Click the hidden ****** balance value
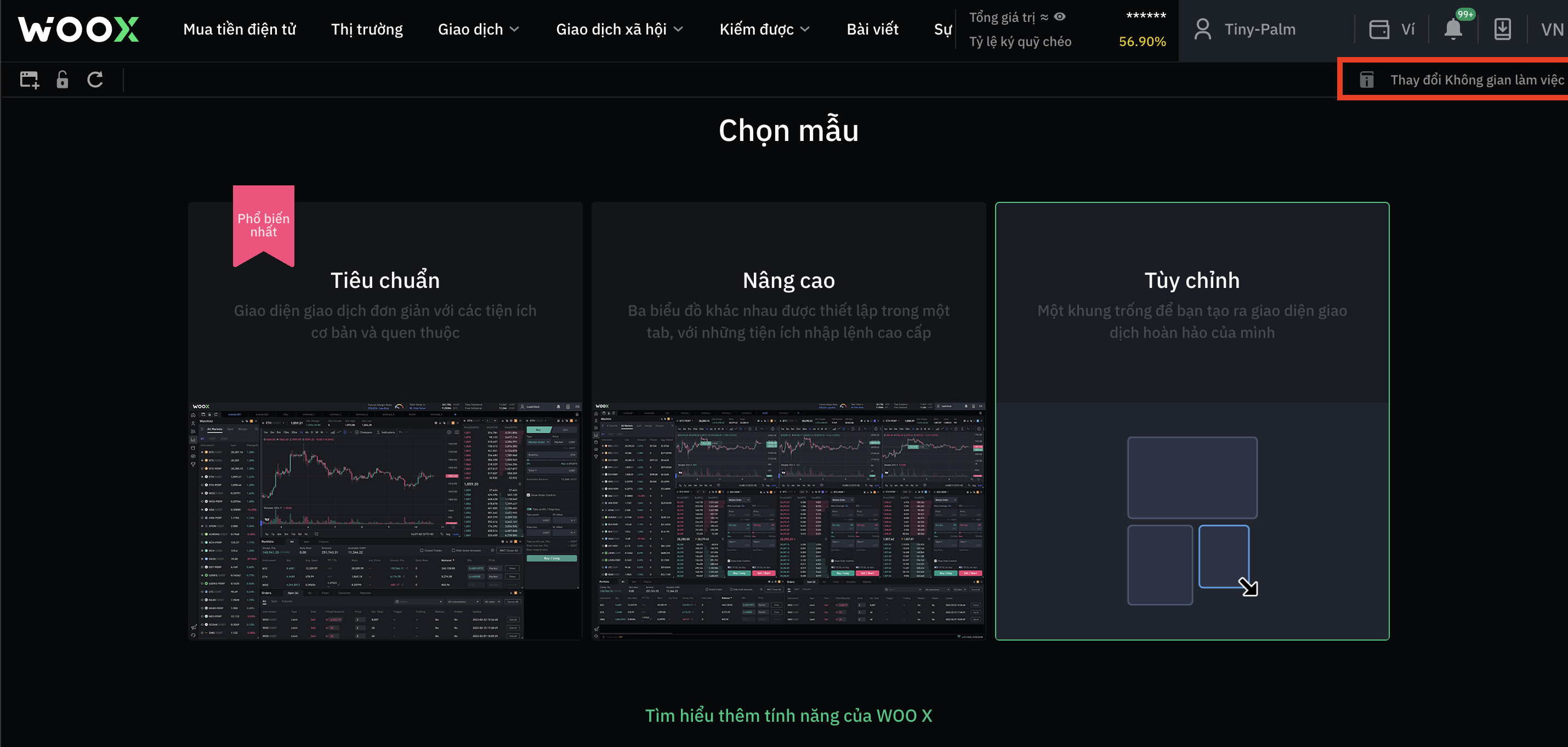Screen dimensions: 1568x747 [x=1145, y=16]
